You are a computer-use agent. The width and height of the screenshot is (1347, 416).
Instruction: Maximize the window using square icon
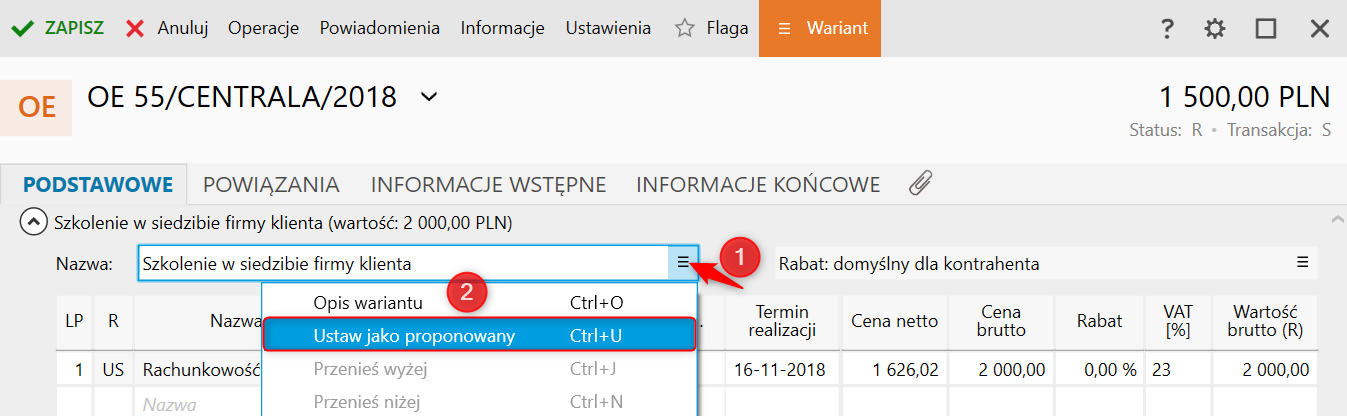(x=1266, y=29)
